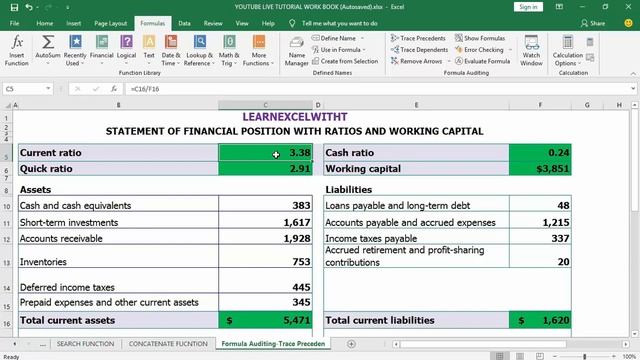
Task: Open the SEARCH FUNCTION sheet tab
Action: coord(85,344)
